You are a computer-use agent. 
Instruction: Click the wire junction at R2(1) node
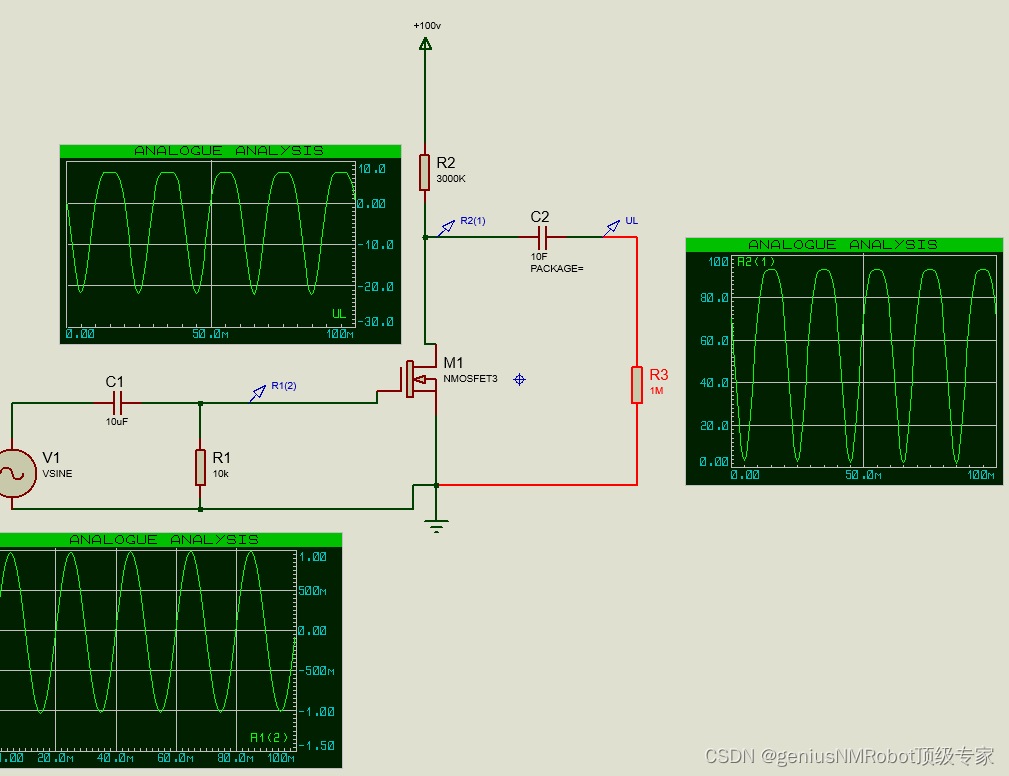click(425, 237)
